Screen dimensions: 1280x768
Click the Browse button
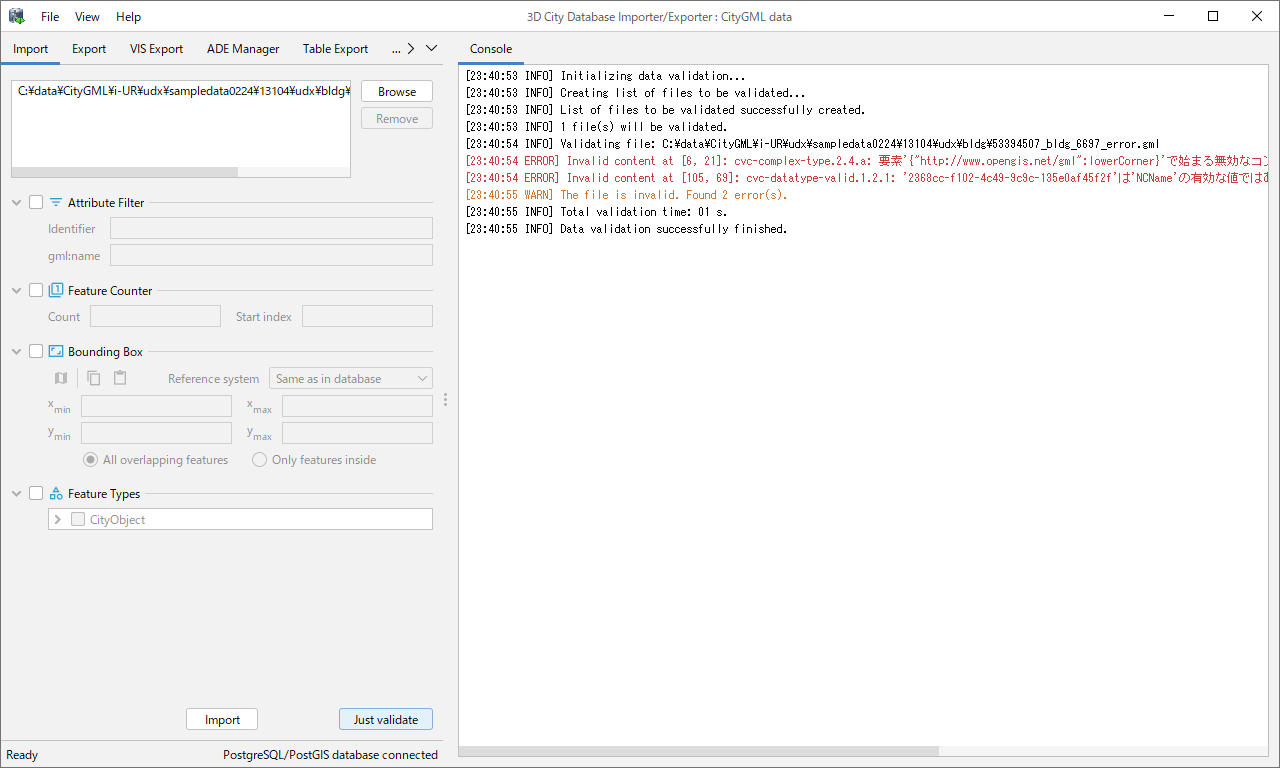click(x=397, y=91)
